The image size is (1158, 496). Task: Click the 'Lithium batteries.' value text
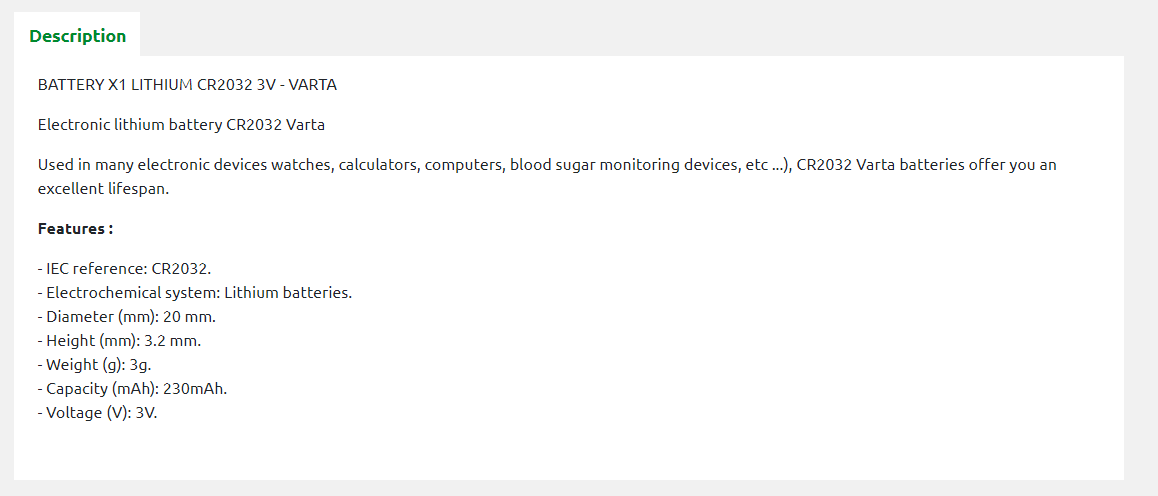(288, 293)
